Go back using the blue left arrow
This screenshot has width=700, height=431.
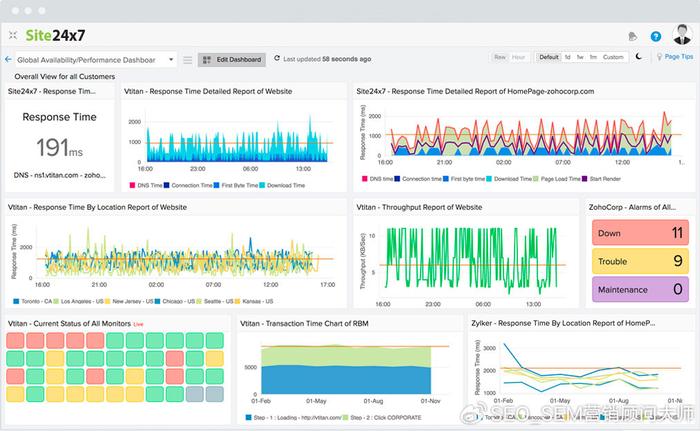pos(8,59)
